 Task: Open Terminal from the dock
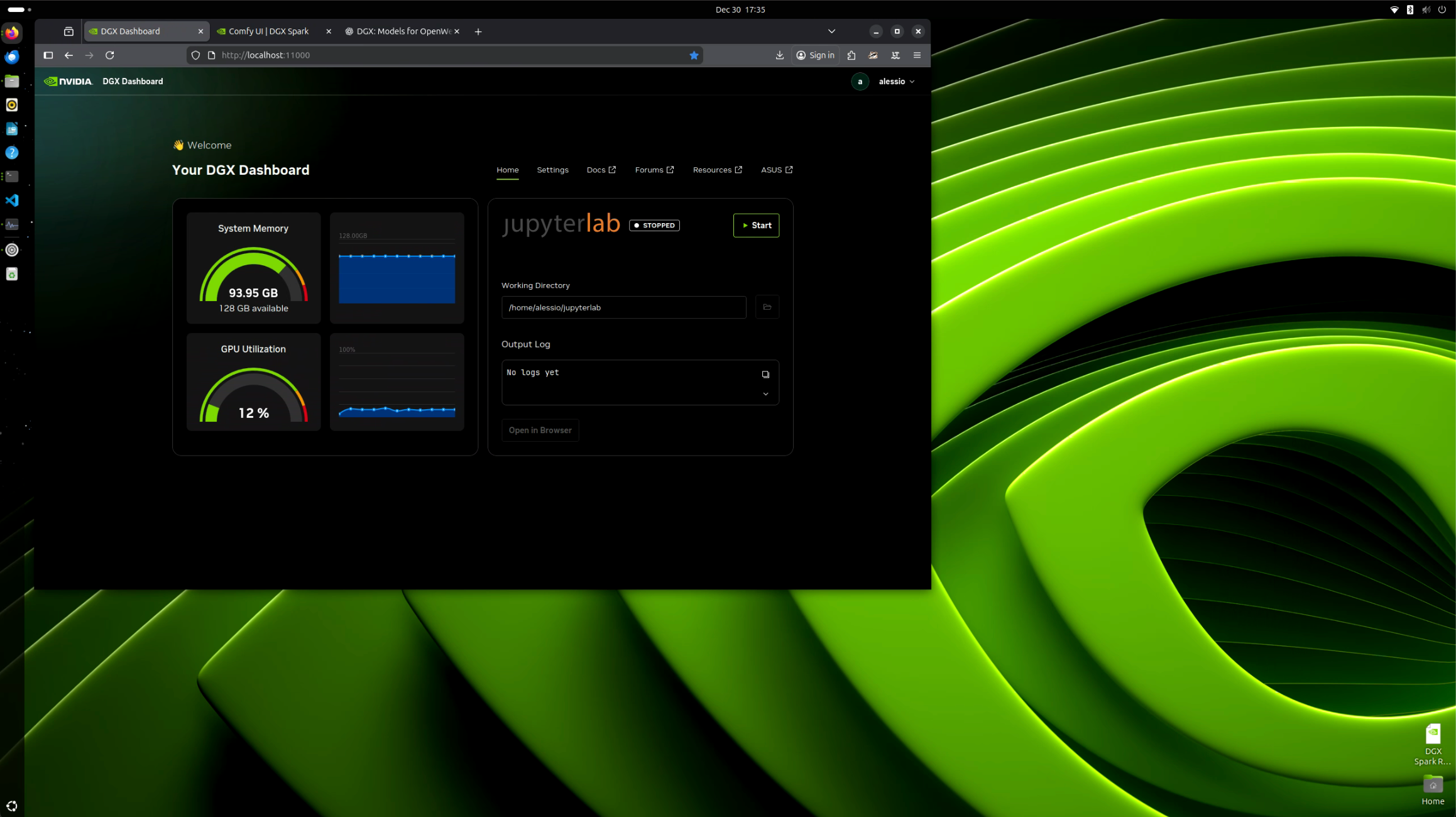point(12,177)
